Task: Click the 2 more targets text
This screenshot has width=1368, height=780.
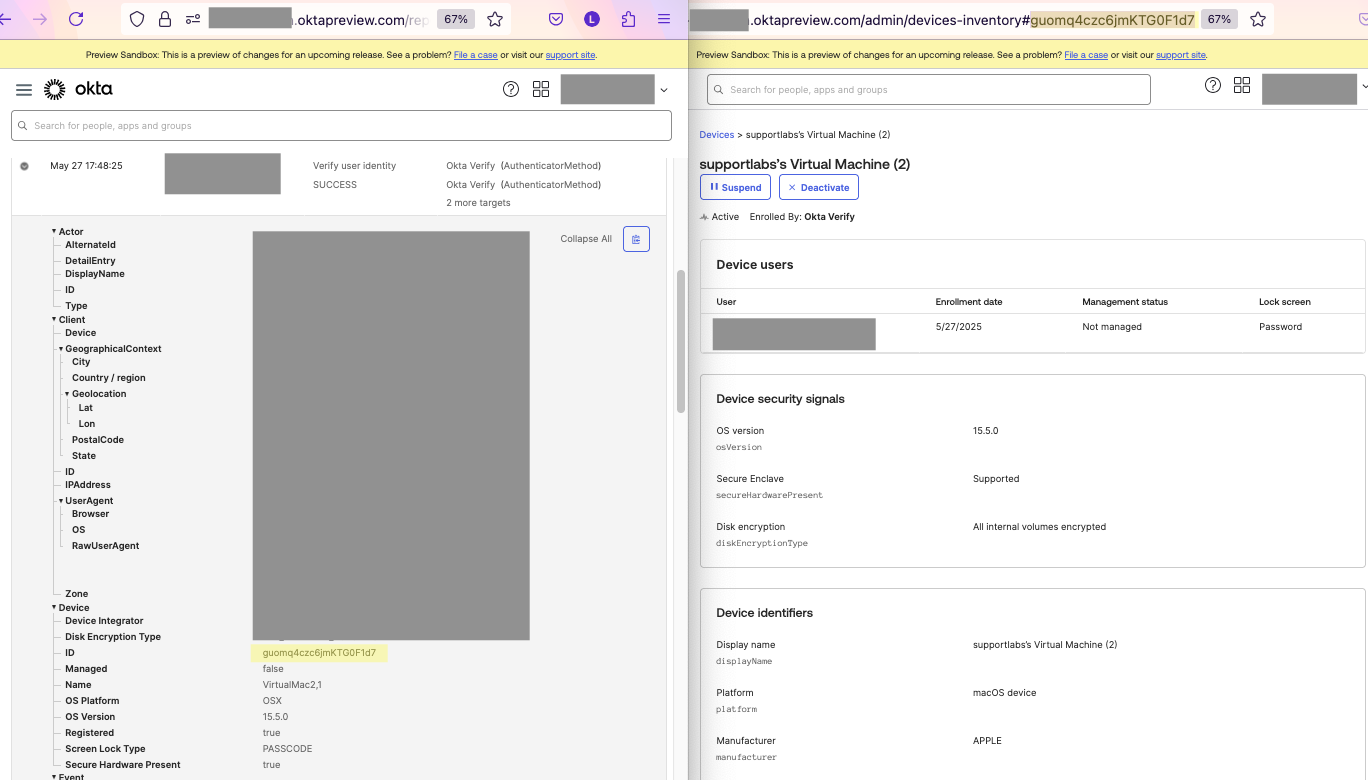Action: [x=478, y=203]
